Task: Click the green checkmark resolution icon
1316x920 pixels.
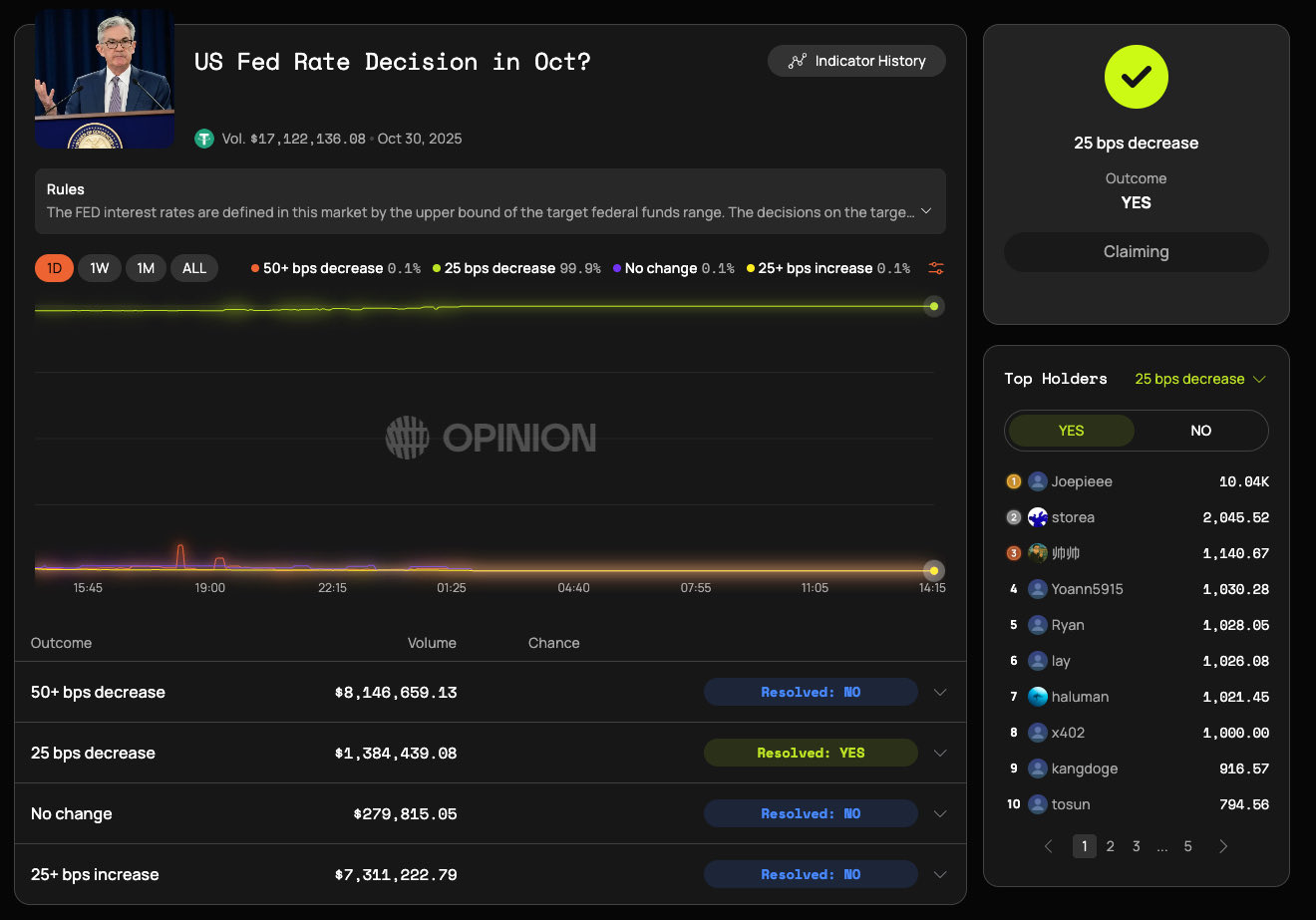Action: [1136, 77]
